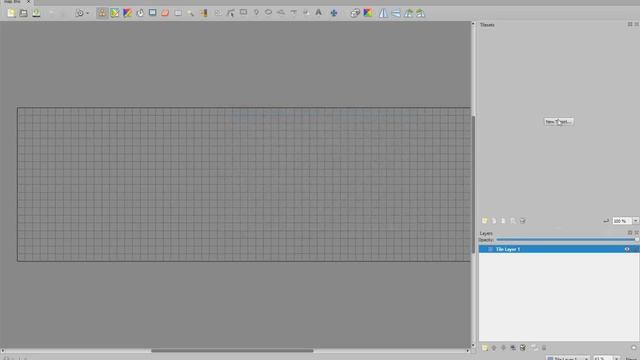This screenshot has height=360, width=640.
Task: Click the new layer icon under Layers
Action: 484,348
